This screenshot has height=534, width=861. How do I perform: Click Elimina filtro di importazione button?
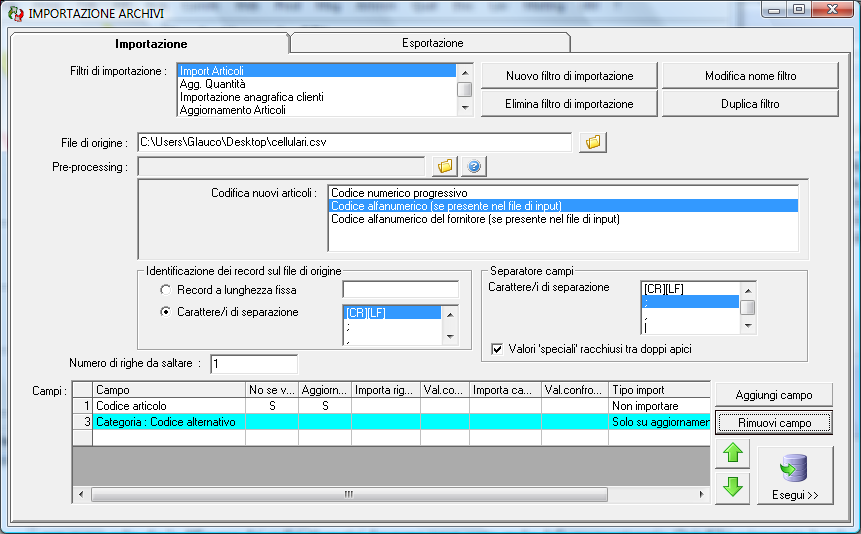tap(569, 104)
